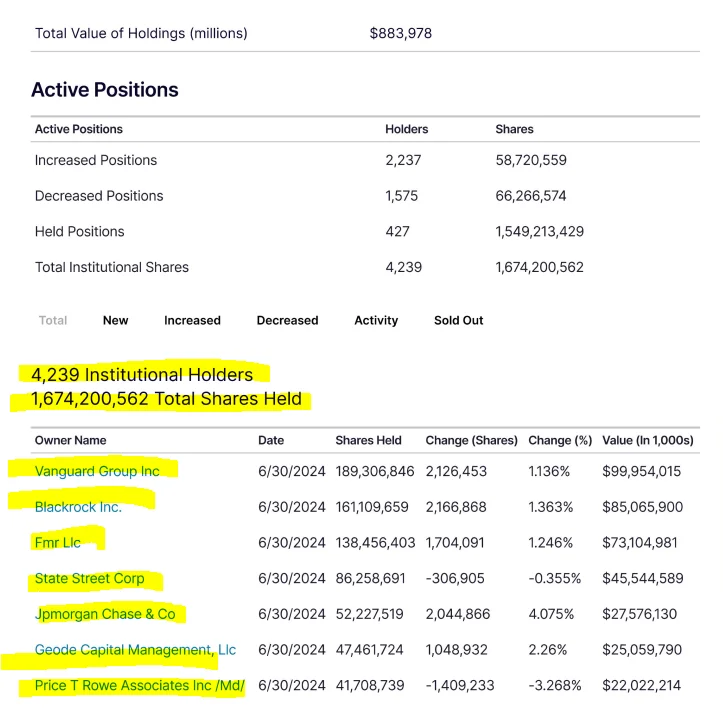Image resolution: width=723 pixels, height=722 pixels.
Task: Select Geode value $25,059,790
Action: tap(642, 650)
